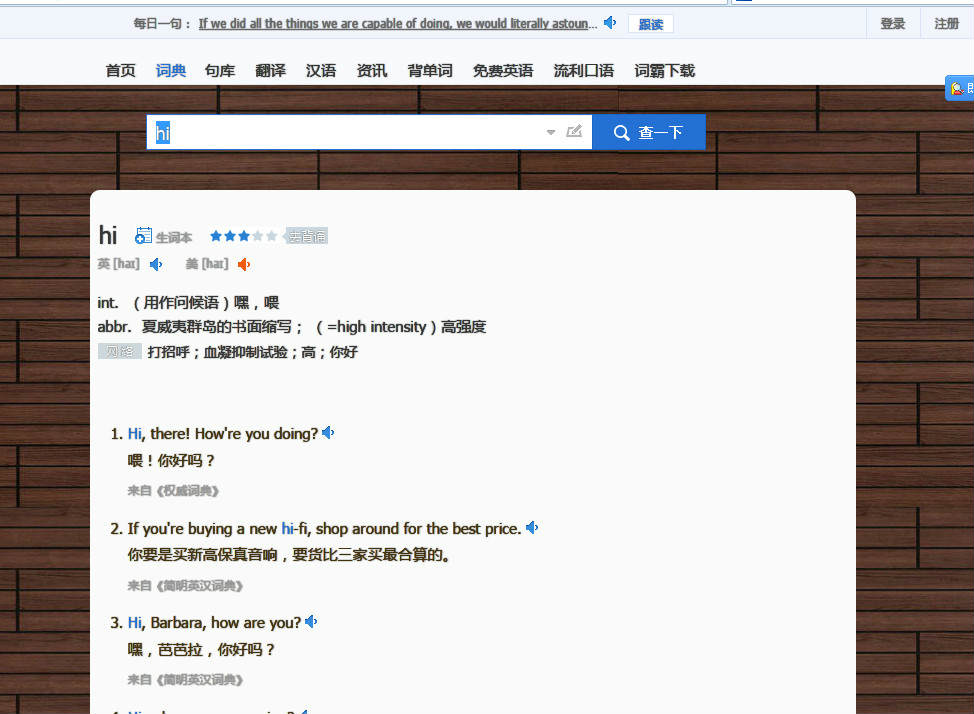The width and height of the screenshot is (974, 714).
Task: Add hi to the 生词本 wordbook
Action: (x=163, y=237)
